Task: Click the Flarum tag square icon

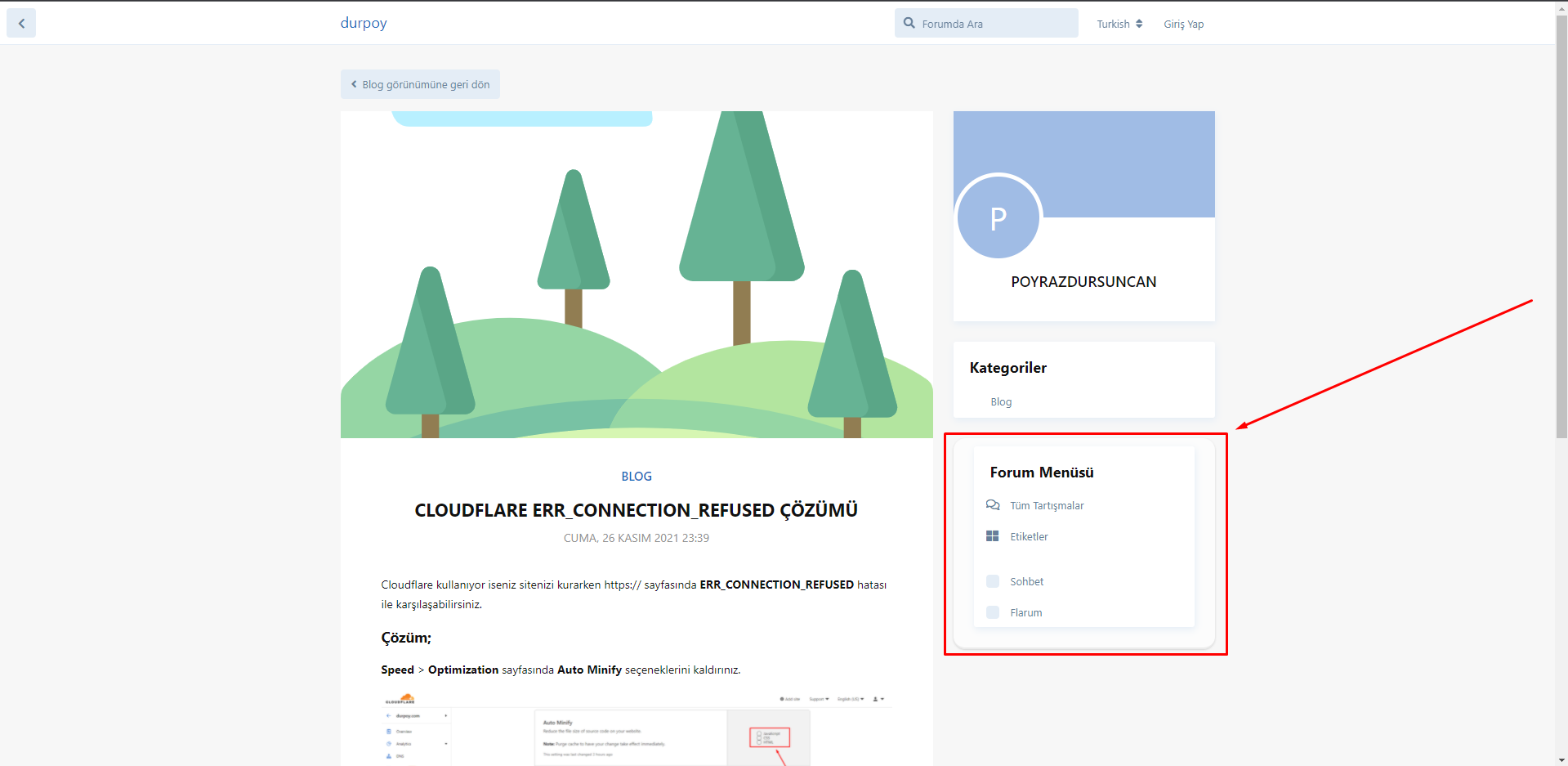Action: tap(993, 612)
